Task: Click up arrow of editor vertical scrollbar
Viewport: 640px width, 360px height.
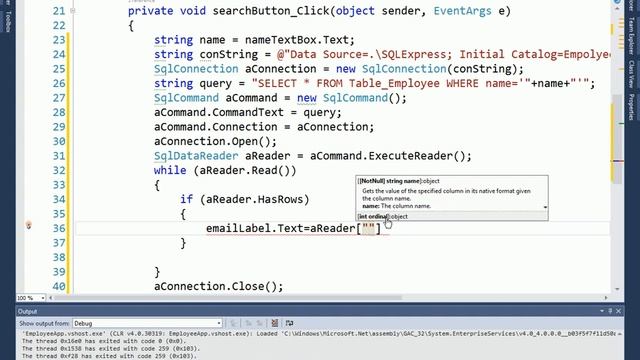Action: coord(617,8)
